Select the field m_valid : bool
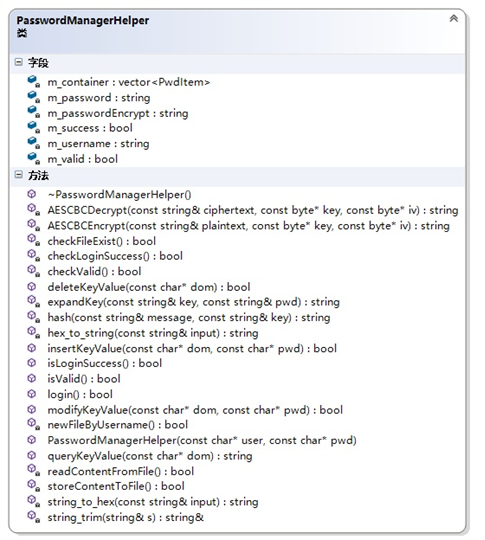The height and width of the screenshot is (540, 485). [83, 159]
